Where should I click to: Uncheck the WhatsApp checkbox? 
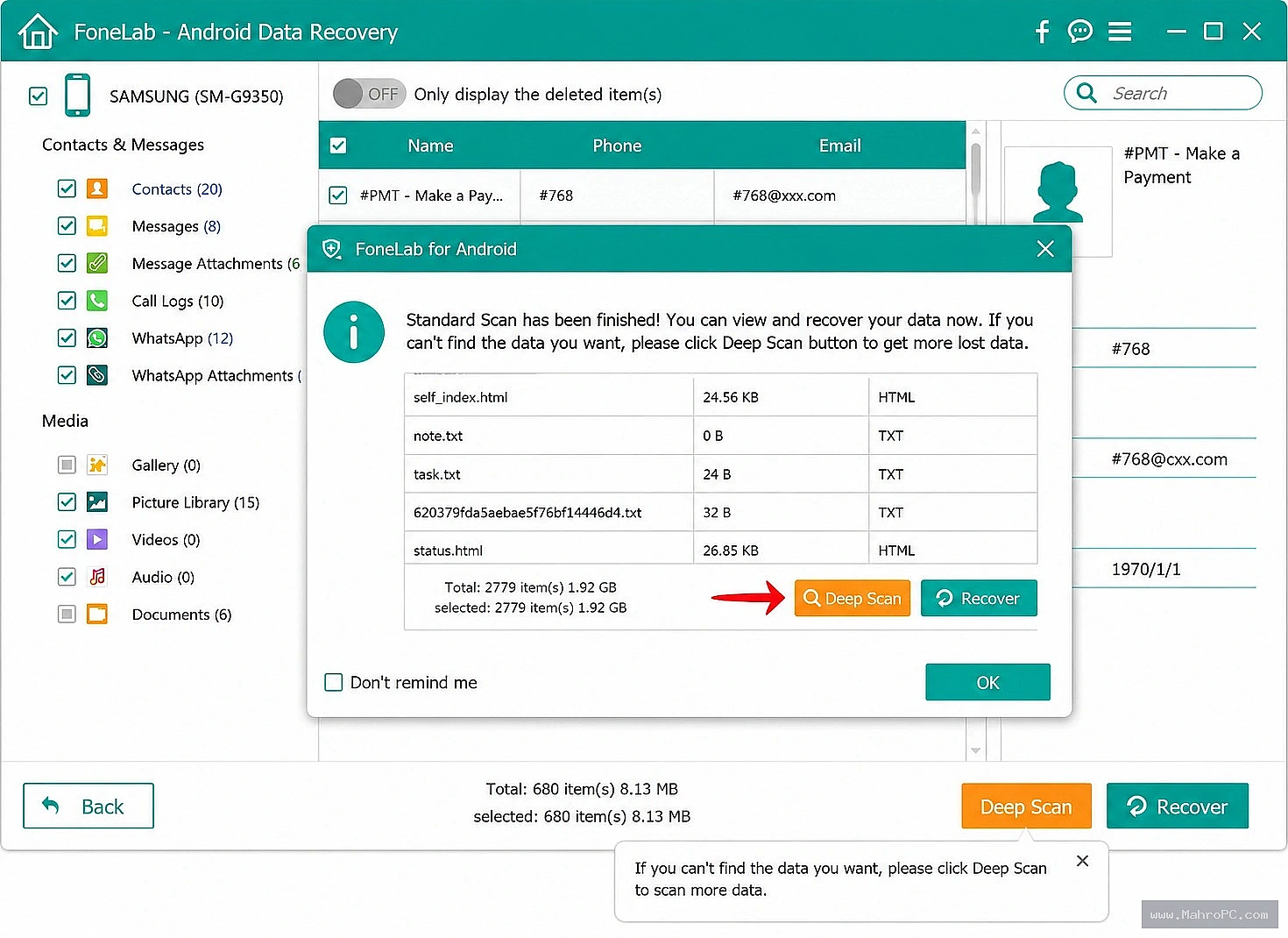(x=67, y=338)
